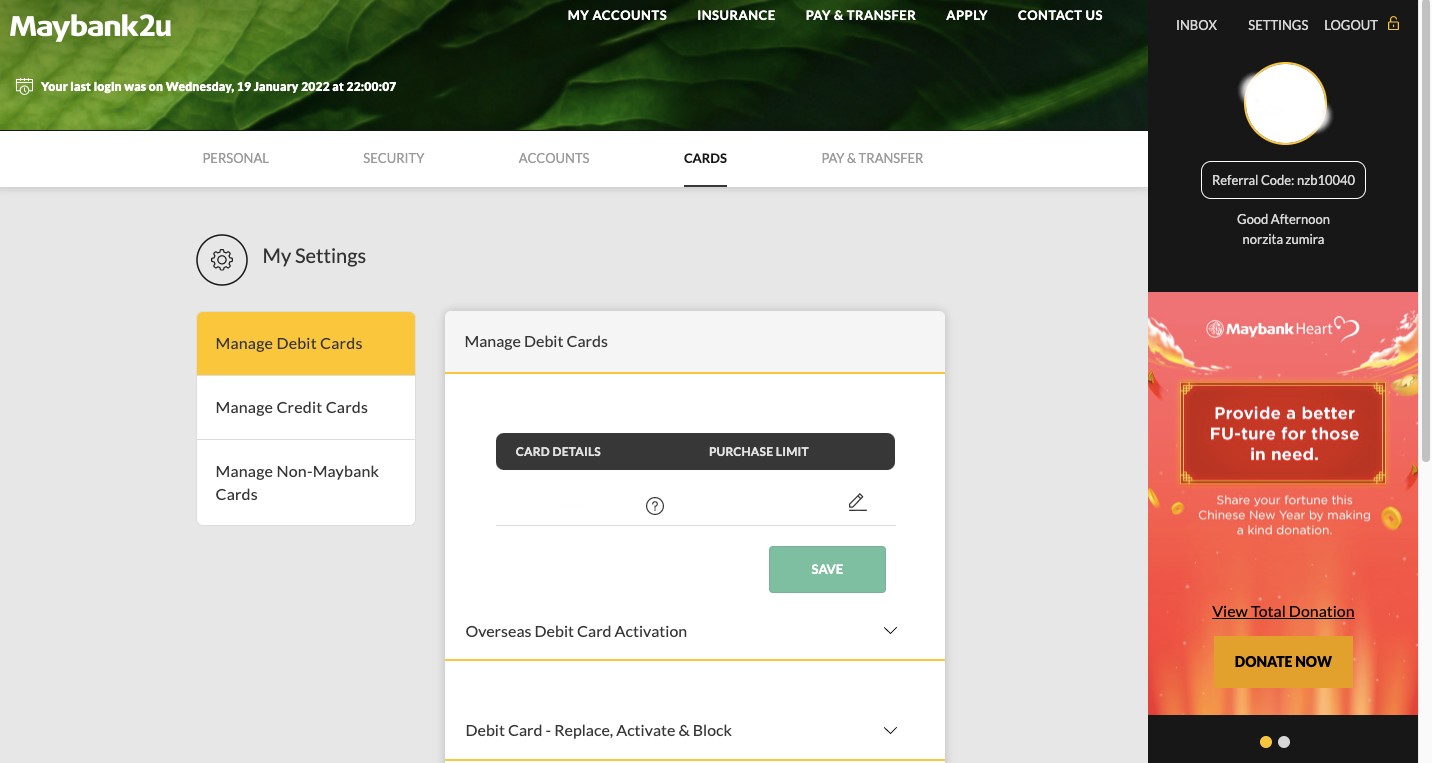Image resolution: width=1432 pixels, height=763 pixels.
Task: Click the Referral Code nzb10040 badge
Action: (1283, 181)
